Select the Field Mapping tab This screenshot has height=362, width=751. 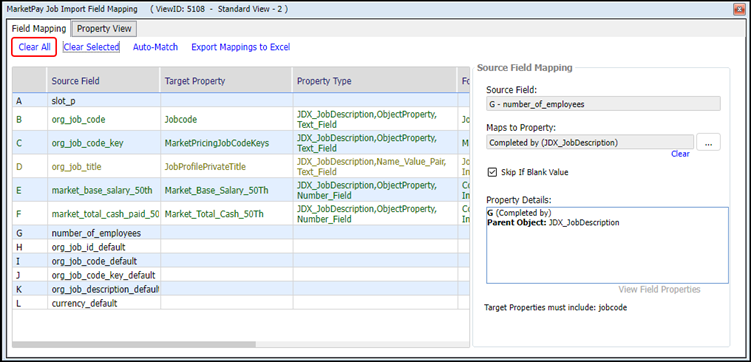point(39,28)
